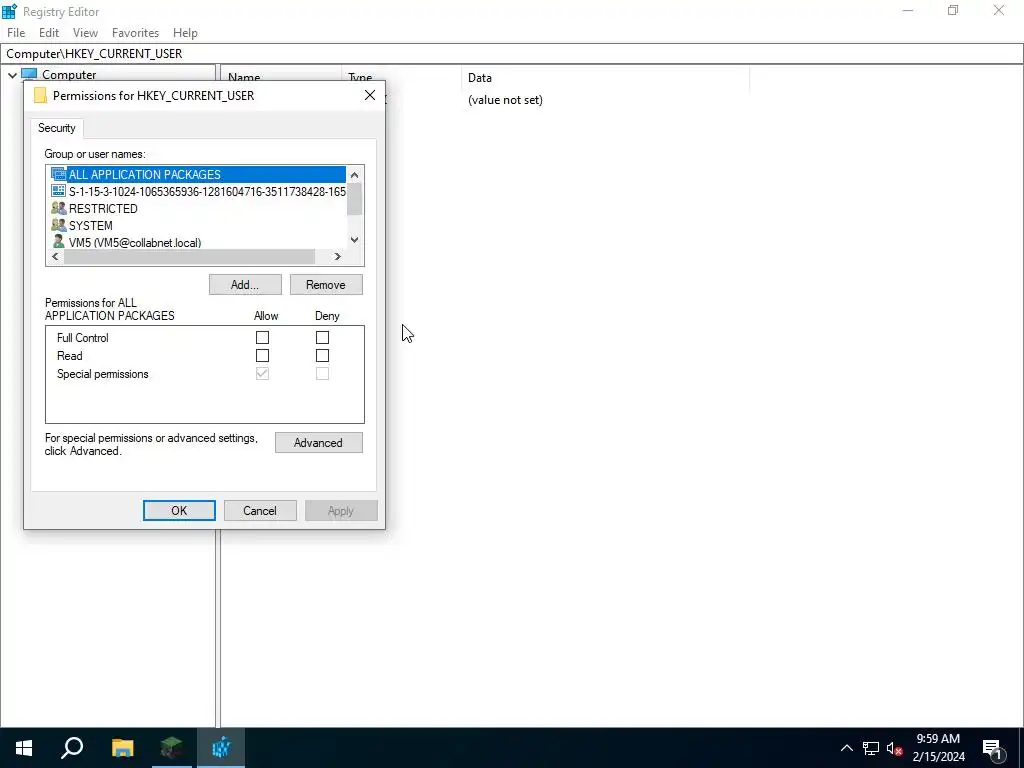Open the notification center icon
This screenshot has width=1024, height=768.
point(993,748)
